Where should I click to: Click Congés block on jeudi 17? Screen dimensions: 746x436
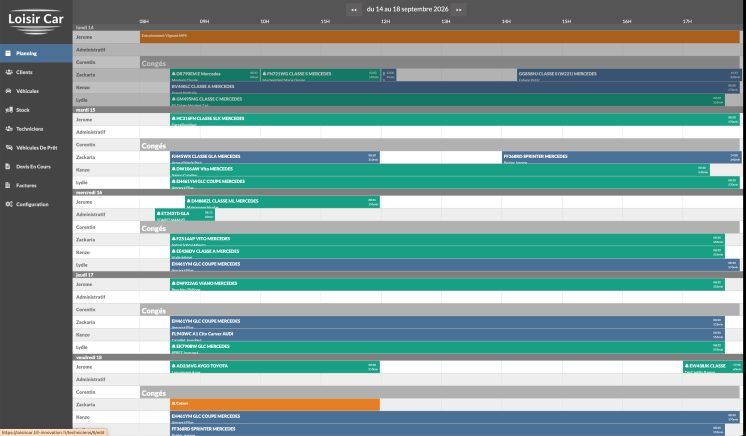tap(440, 310)
